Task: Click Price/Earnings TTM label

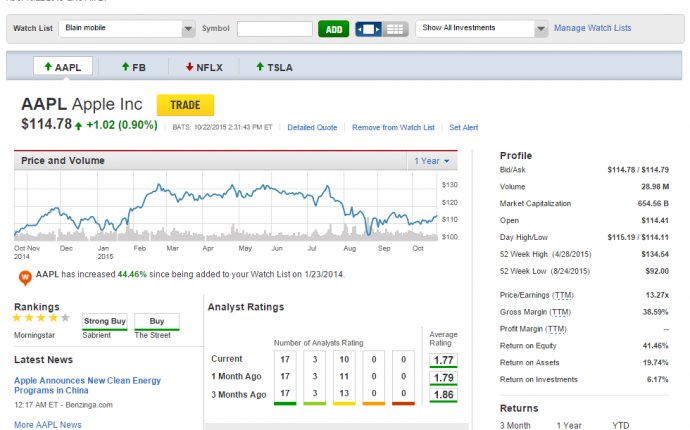Action: coord(536,295)
